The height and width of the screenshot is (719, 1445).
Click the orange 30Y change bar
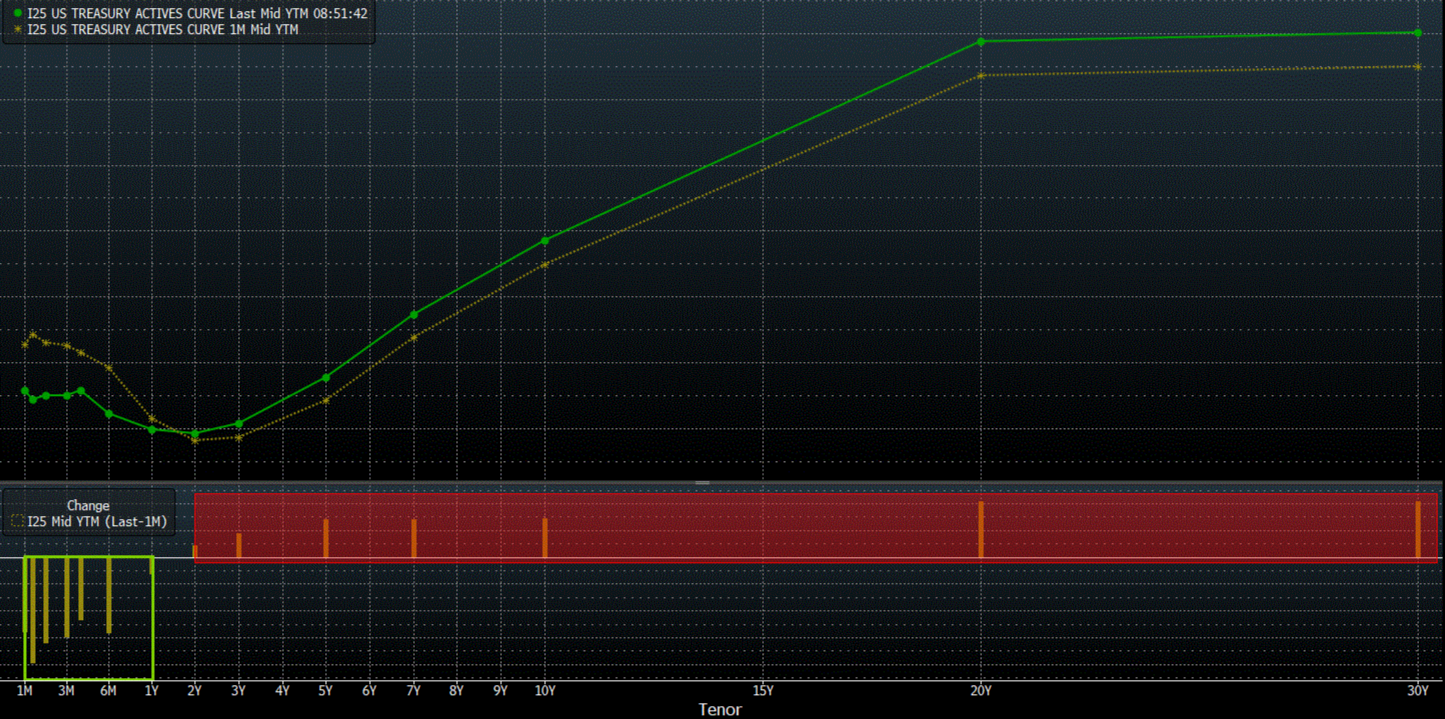coord(1418,530)
